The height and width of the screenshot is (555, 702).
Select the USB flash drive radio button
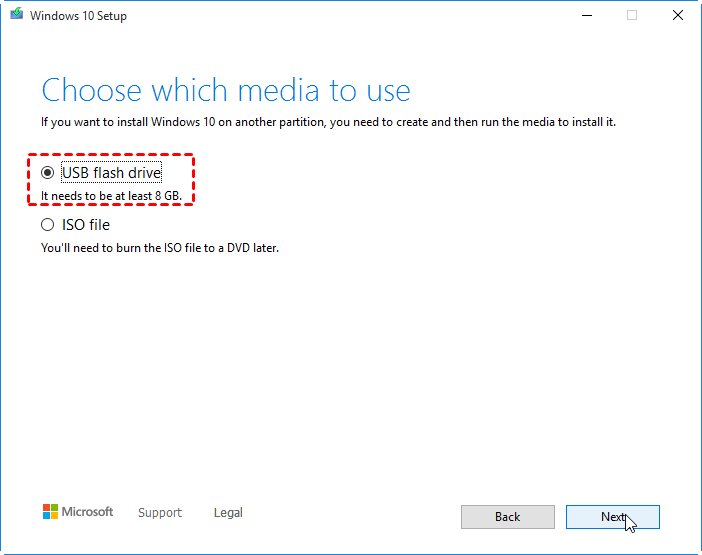pyautogui.click(x=47, y=173)
